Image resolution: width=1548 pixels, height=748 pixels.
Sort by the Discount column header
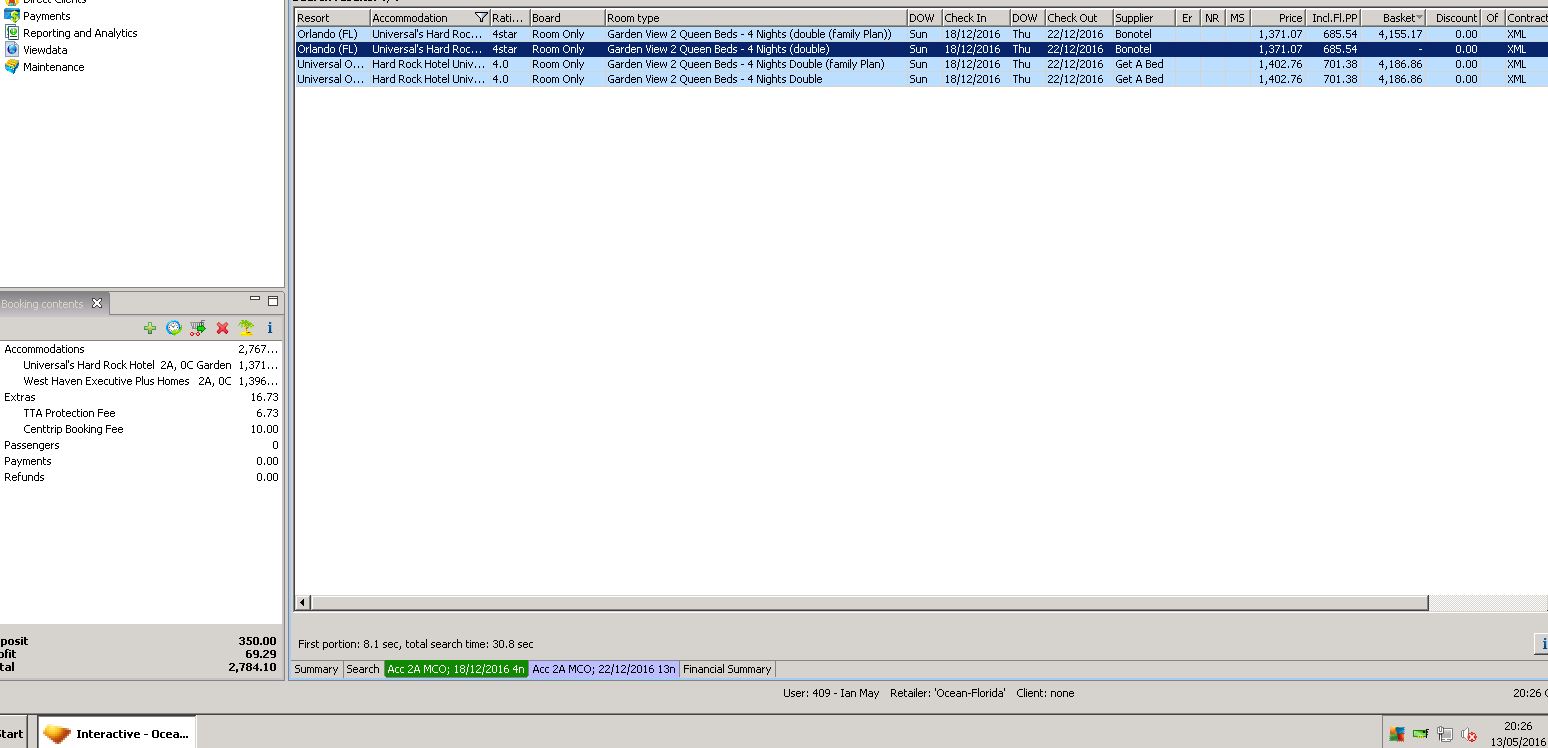pos(1453,18)
